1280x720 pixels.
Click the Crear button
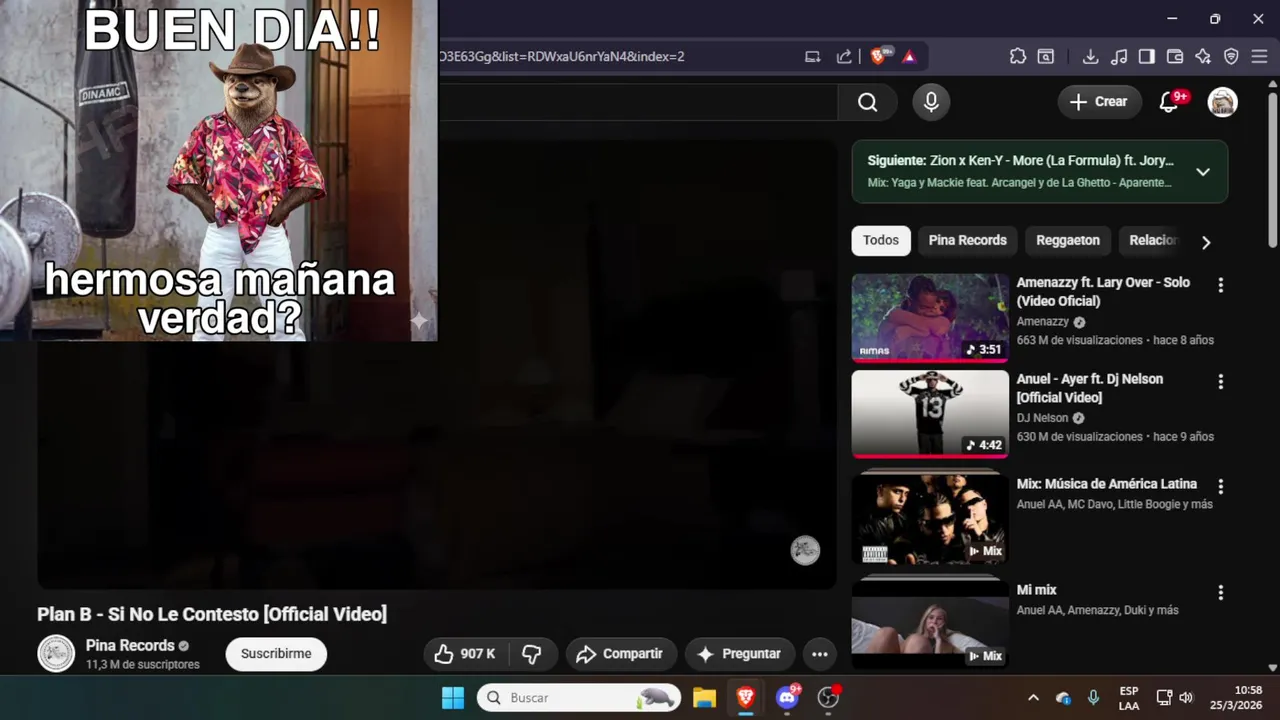(1099, 102)
